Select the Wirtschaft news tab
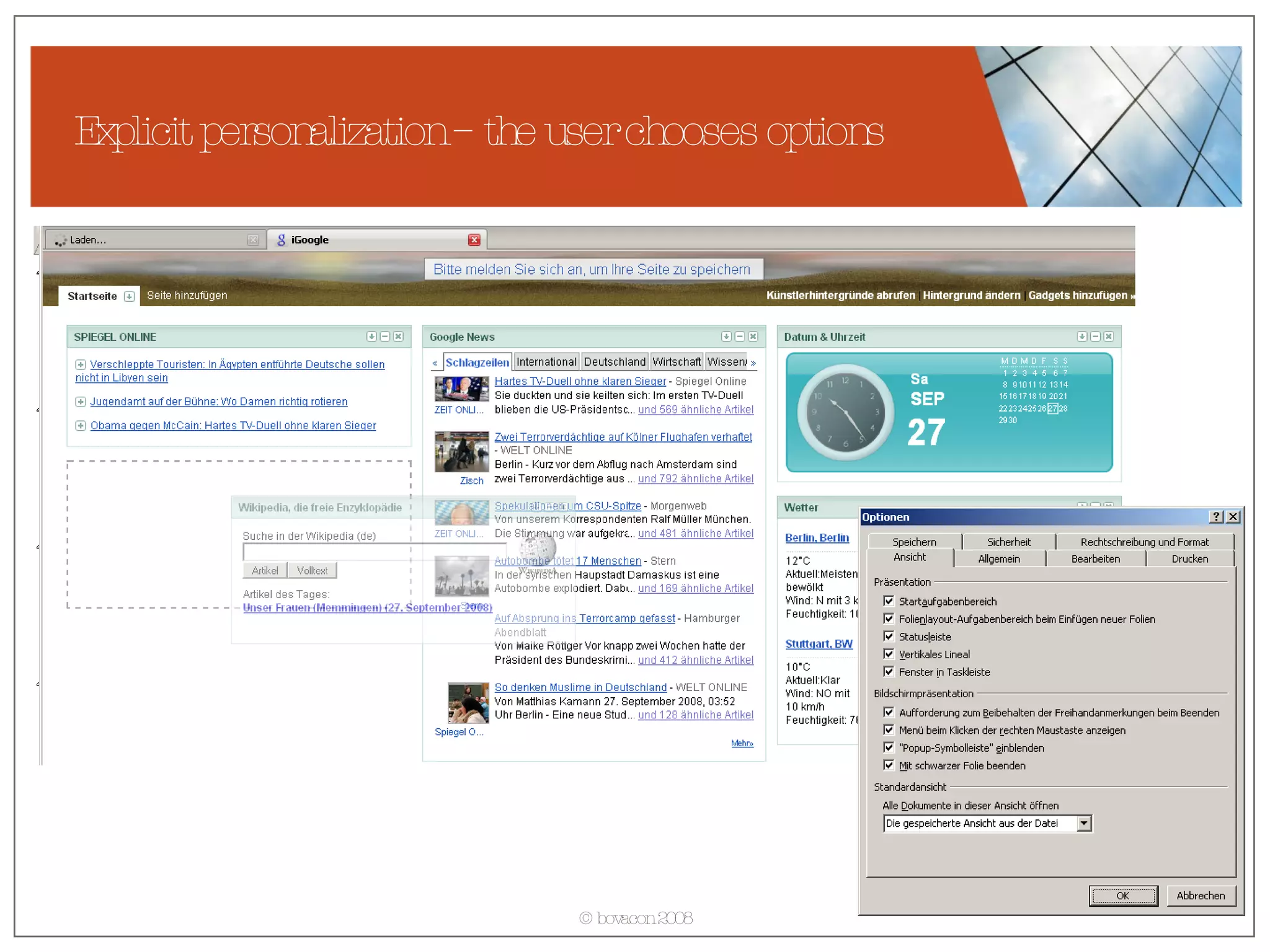This screenshot has height=952, width=1270. coord(677,362)
